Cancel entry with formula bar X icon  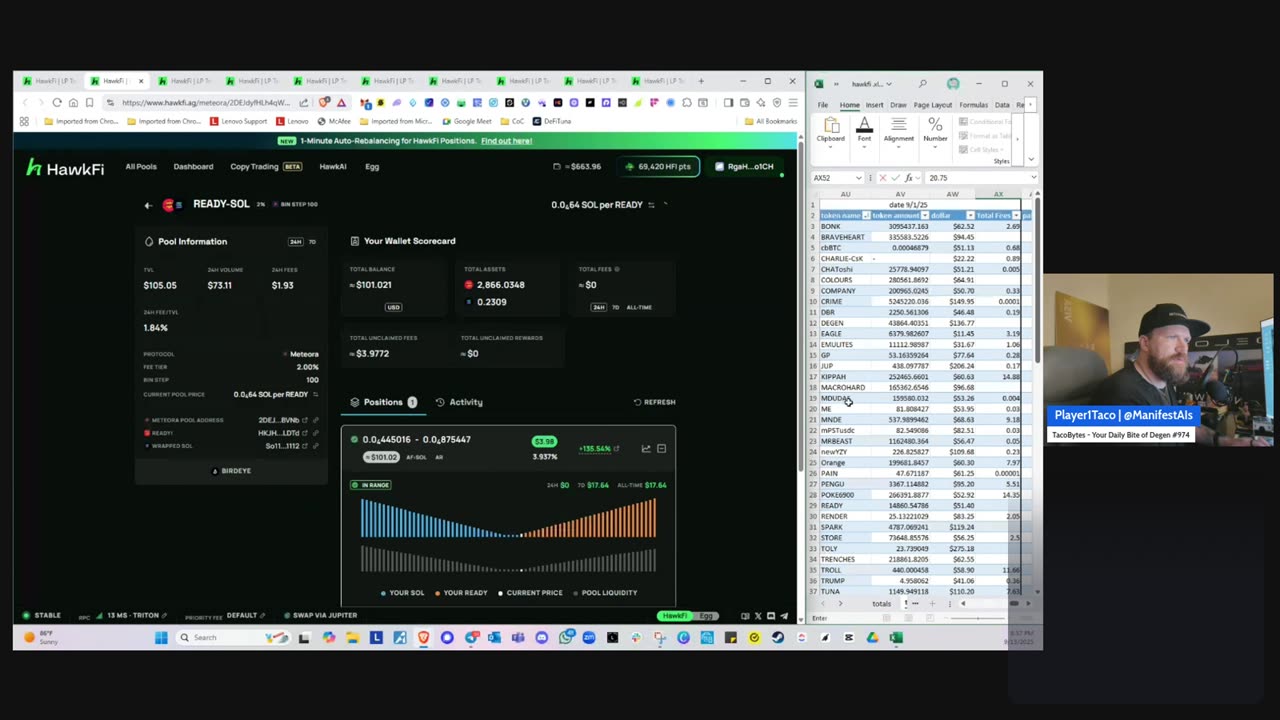pyautogui.click(x=882, y=178)
